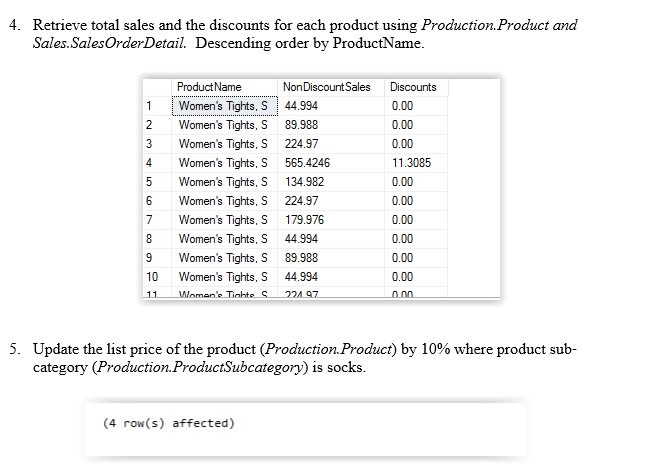Click the 89.988 value in row 9
The height and width of the screenshot is (473, 660).
click(x=301, y=258)
